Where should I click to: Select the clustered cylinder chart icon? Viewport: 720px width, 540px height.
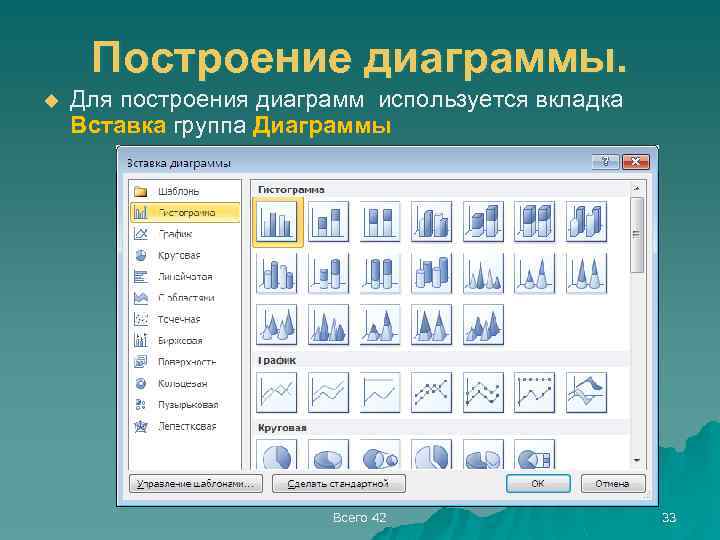point(277,273)
